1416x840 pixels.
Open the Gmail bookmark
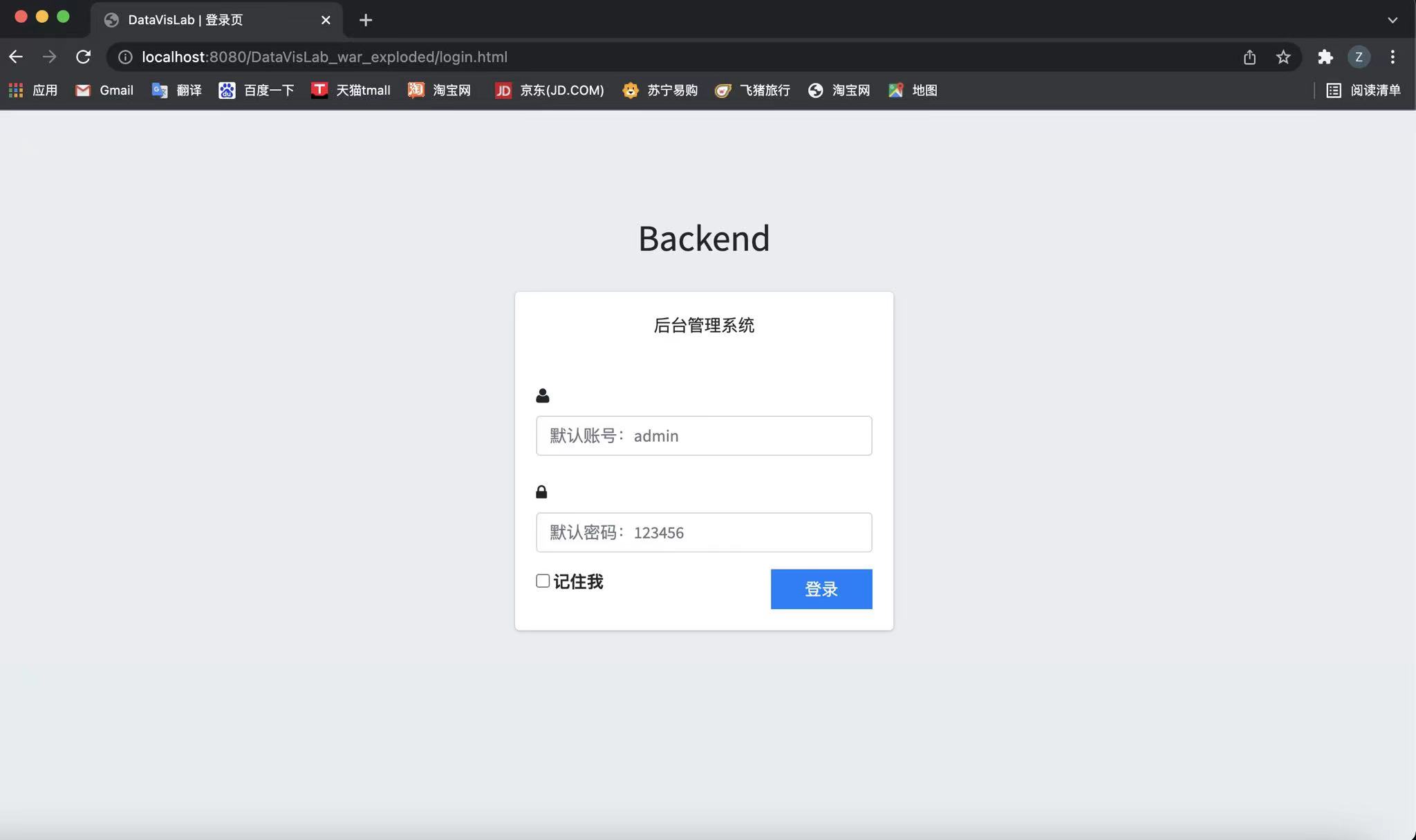(x=104, y=90)
